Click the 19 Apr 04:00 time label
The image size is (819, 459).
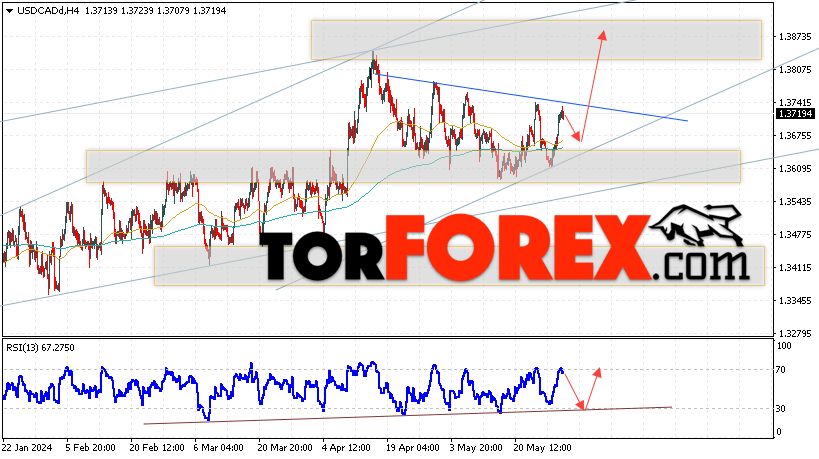click(413, 448)
